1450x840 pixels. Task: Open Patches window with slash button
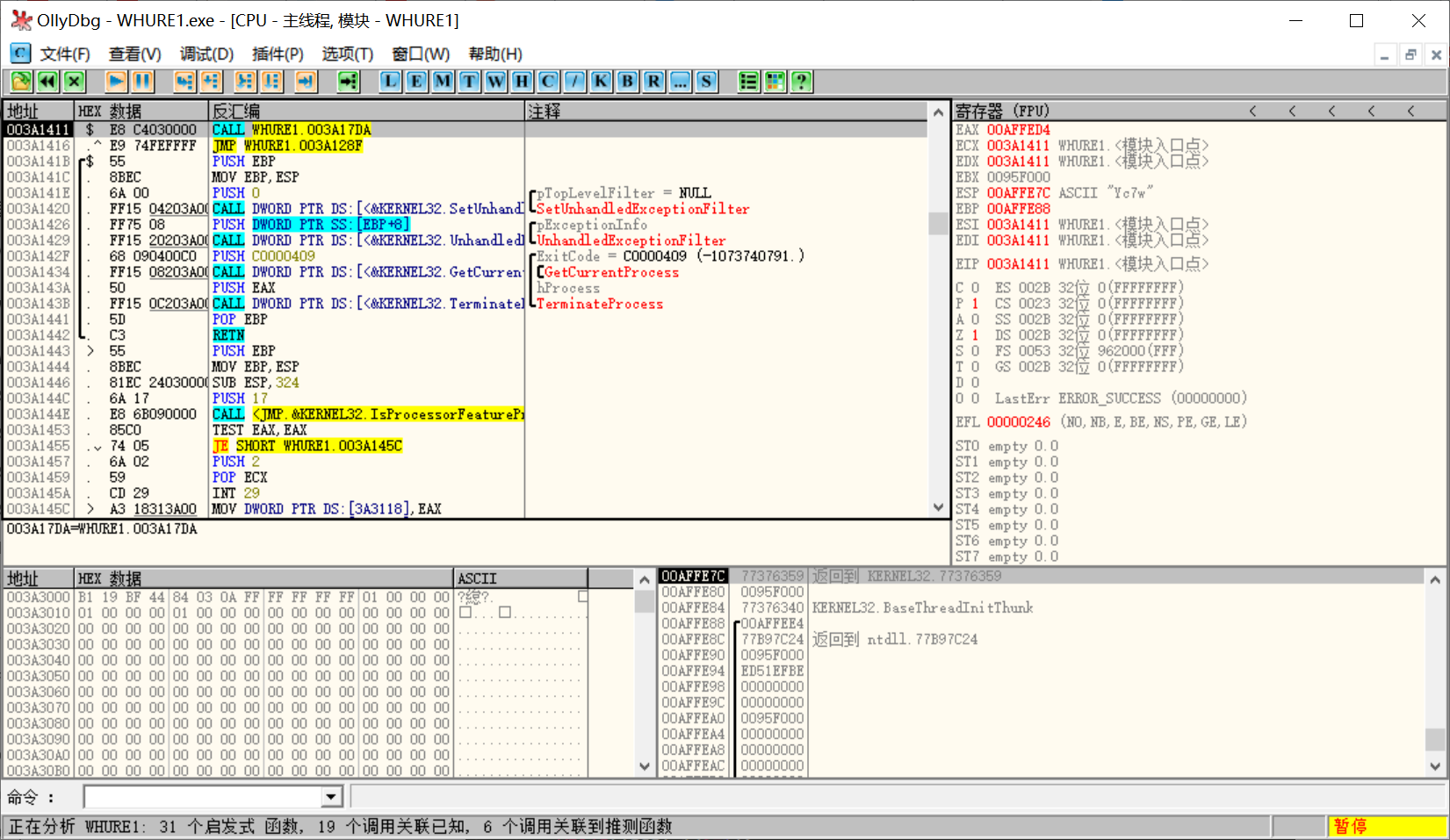pos(574,82)
